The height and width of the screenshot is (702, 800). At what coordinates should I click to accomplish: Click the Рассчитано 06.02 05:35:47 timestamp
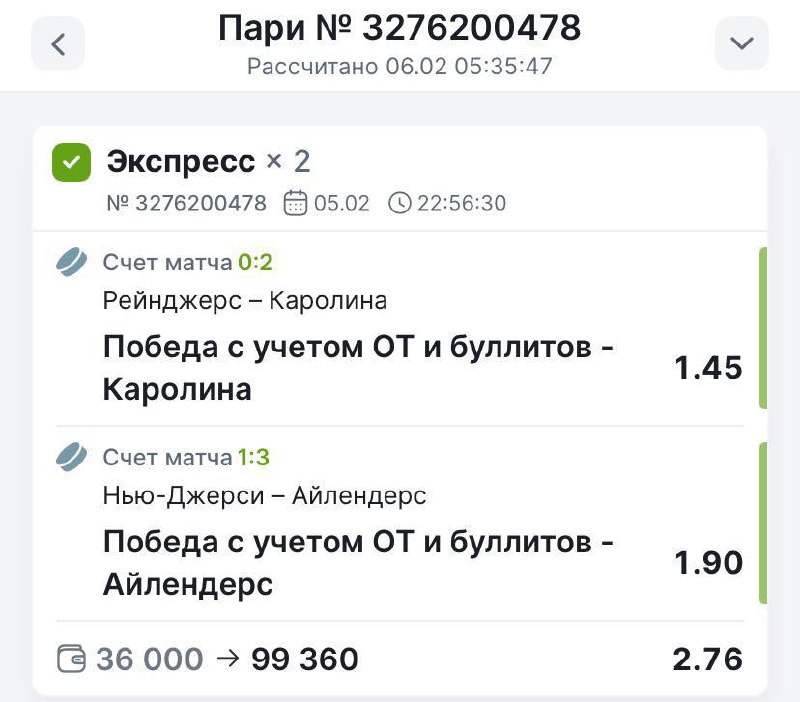coord(400,68)
